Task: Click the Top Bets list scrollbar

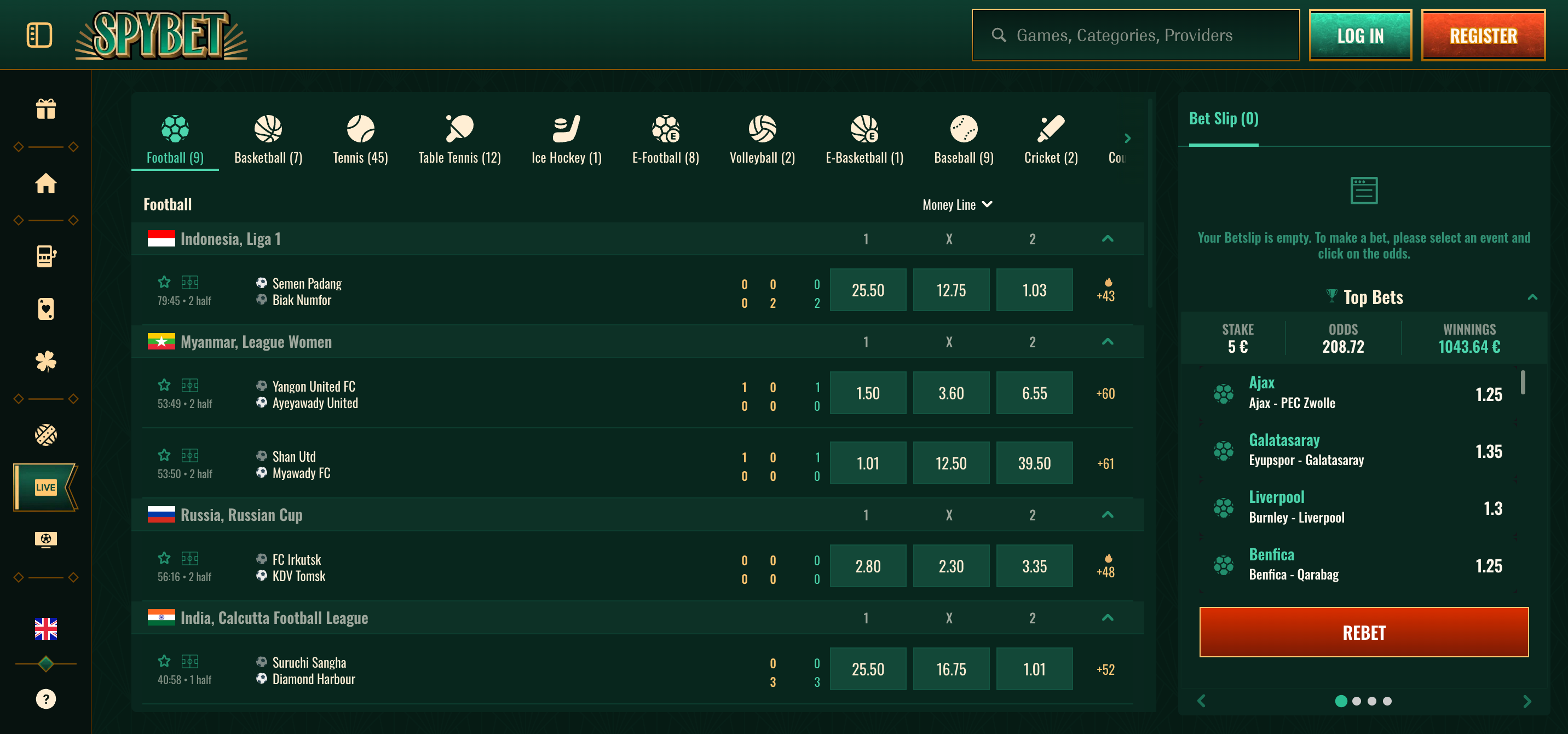Action: point(1523,382)
